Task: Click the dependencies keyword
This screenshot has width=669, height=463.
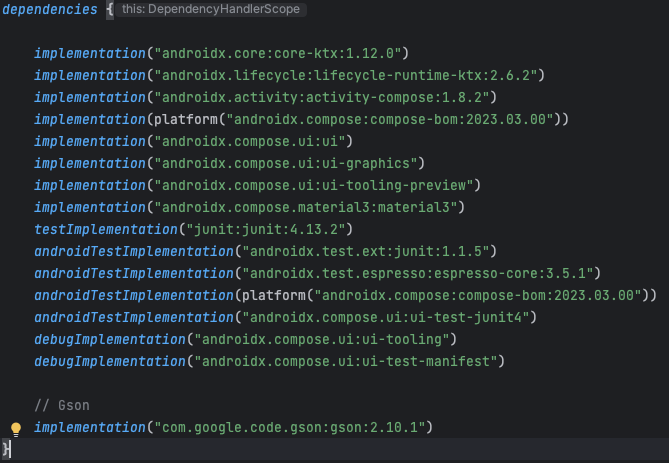Action: tap(49, 9)
